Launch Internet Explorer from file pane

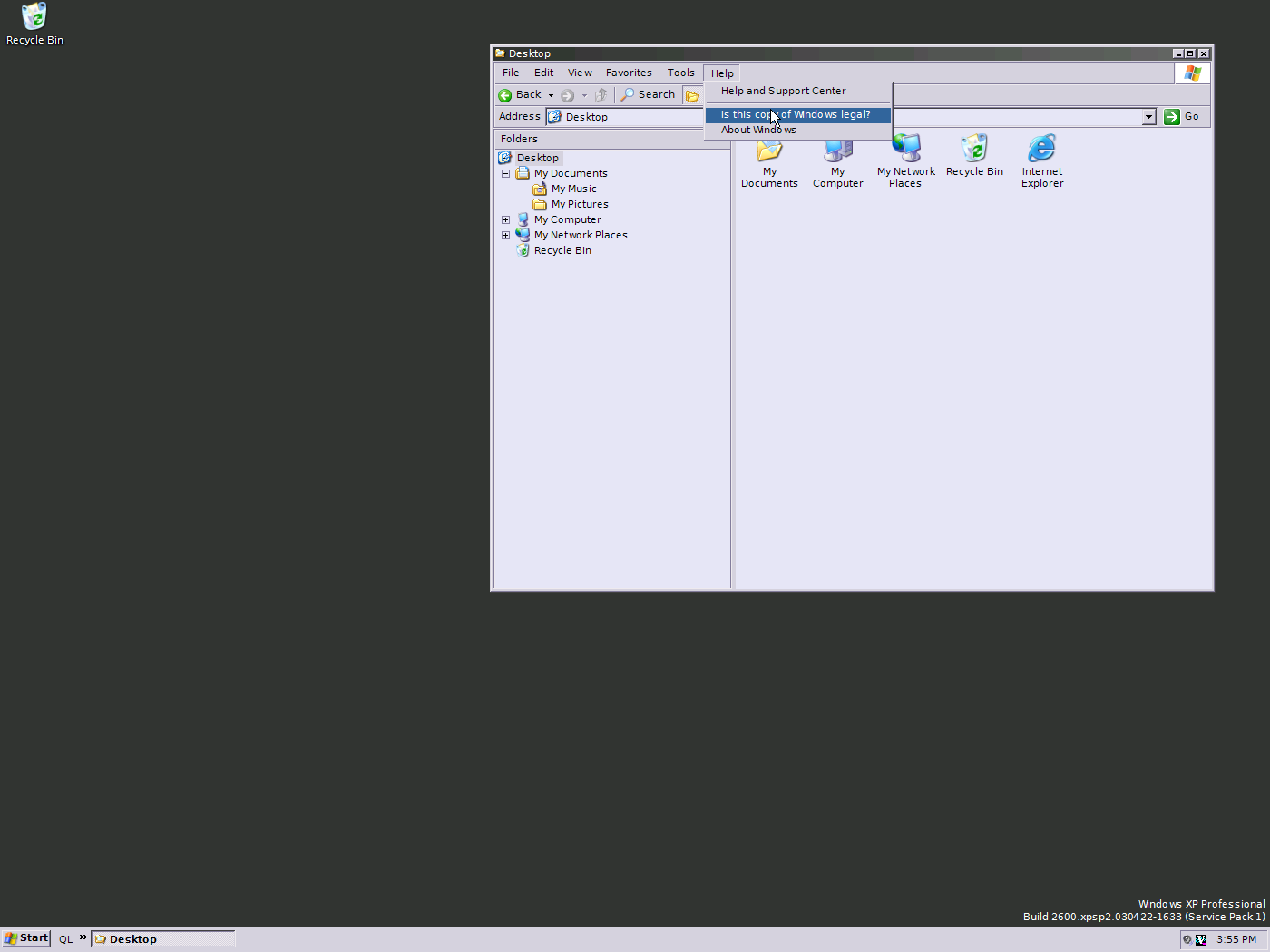click(x=1042, y=163)
